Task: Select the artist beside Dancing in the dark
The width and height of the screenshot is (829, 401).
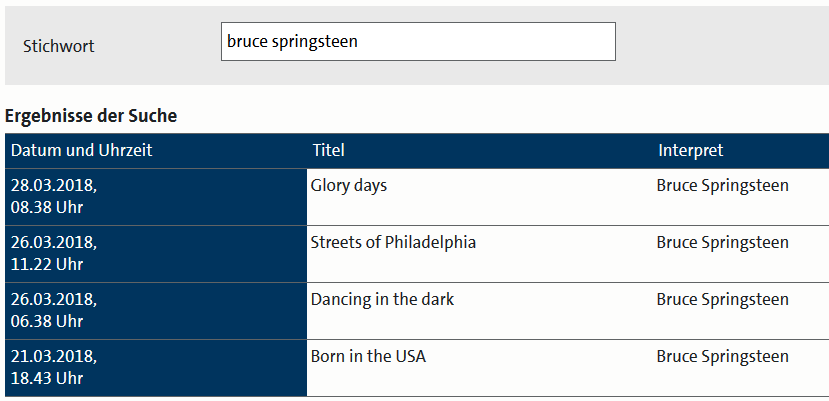Action: [x=722, y=300]
